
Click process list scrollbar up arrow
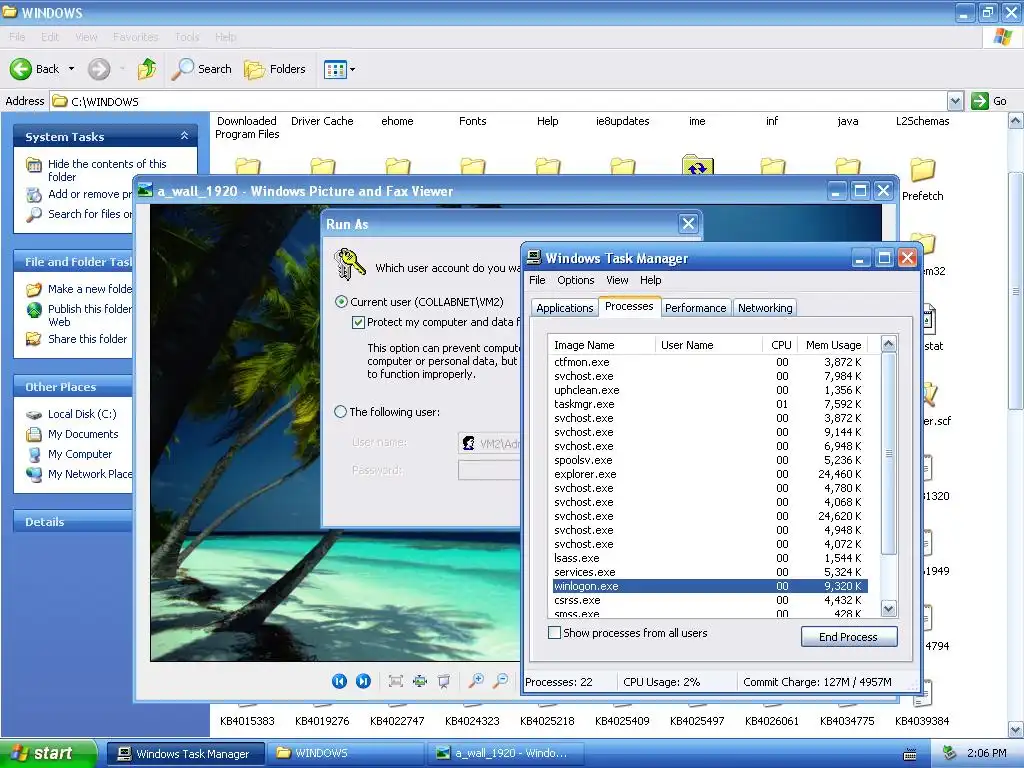click(x=888, y=344)
